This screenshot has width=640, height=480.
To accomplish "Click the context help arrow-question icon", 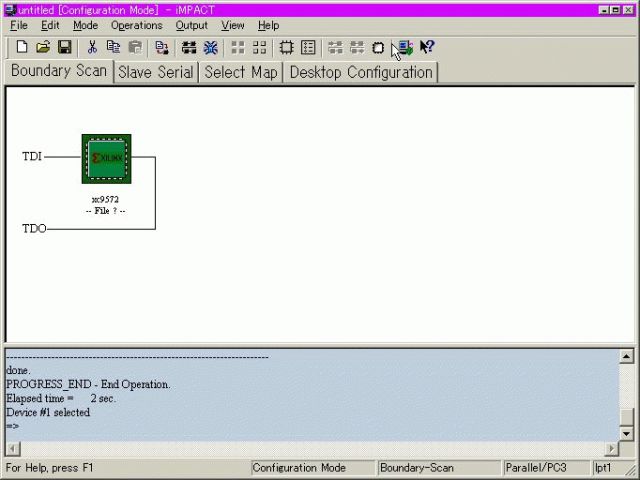I will (x=427, y=47).
